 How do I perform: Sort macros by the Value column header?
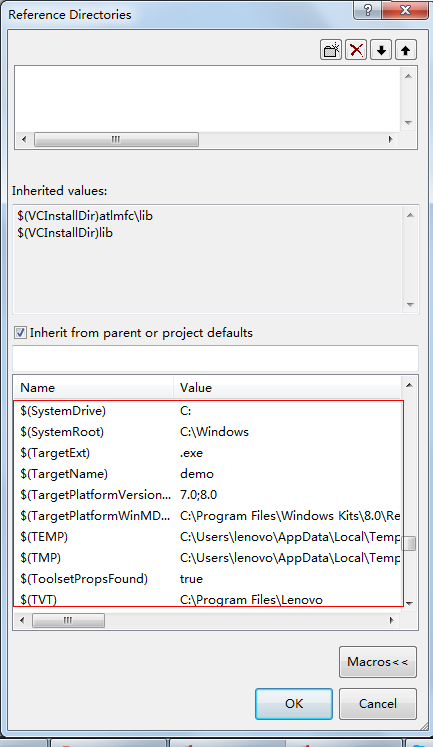coord(287,387)
